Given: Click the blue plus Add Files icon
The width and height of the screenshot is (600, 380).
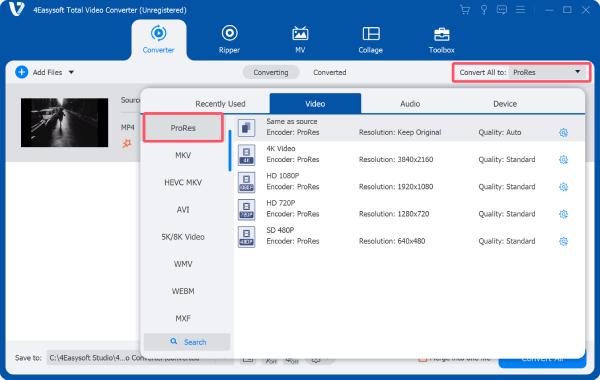Looking at the screenshot, I should 21,72.
